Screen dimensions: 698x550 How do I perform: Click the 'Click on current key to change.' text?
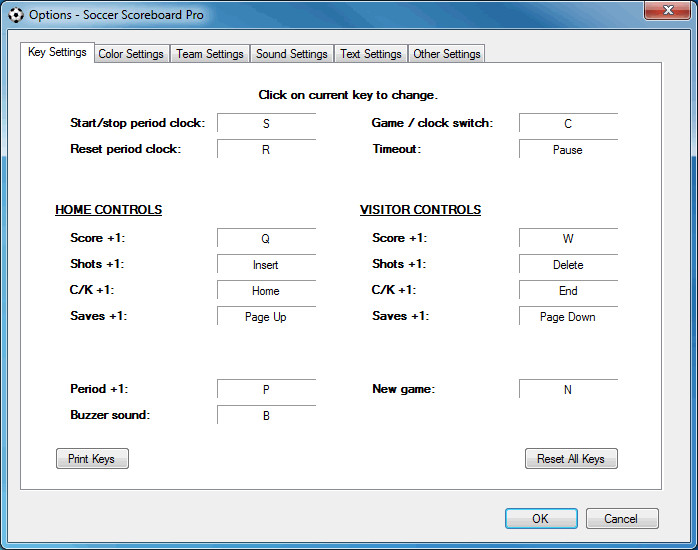click(348, 95)
